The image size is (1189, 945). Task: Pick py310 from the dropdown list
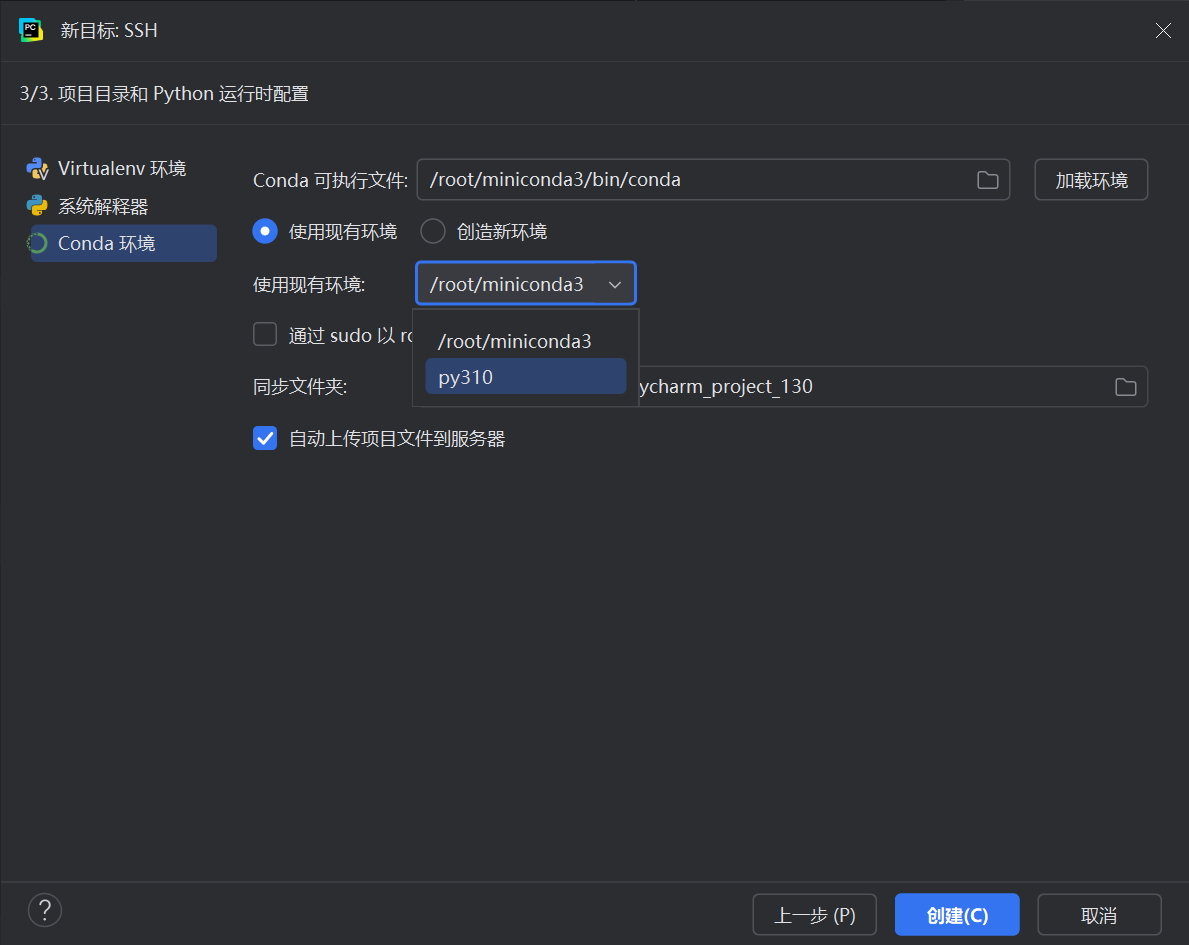[x=525, y=377]
